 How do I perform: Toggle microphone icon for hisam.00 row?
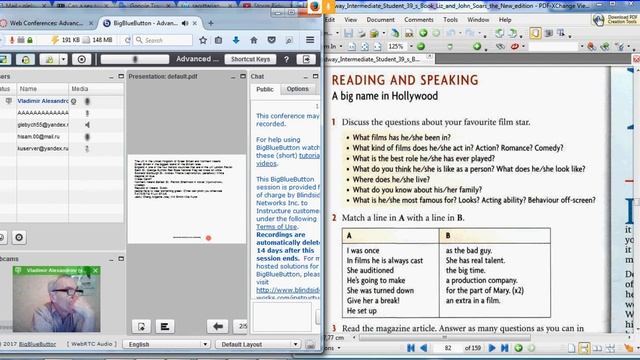87,137
